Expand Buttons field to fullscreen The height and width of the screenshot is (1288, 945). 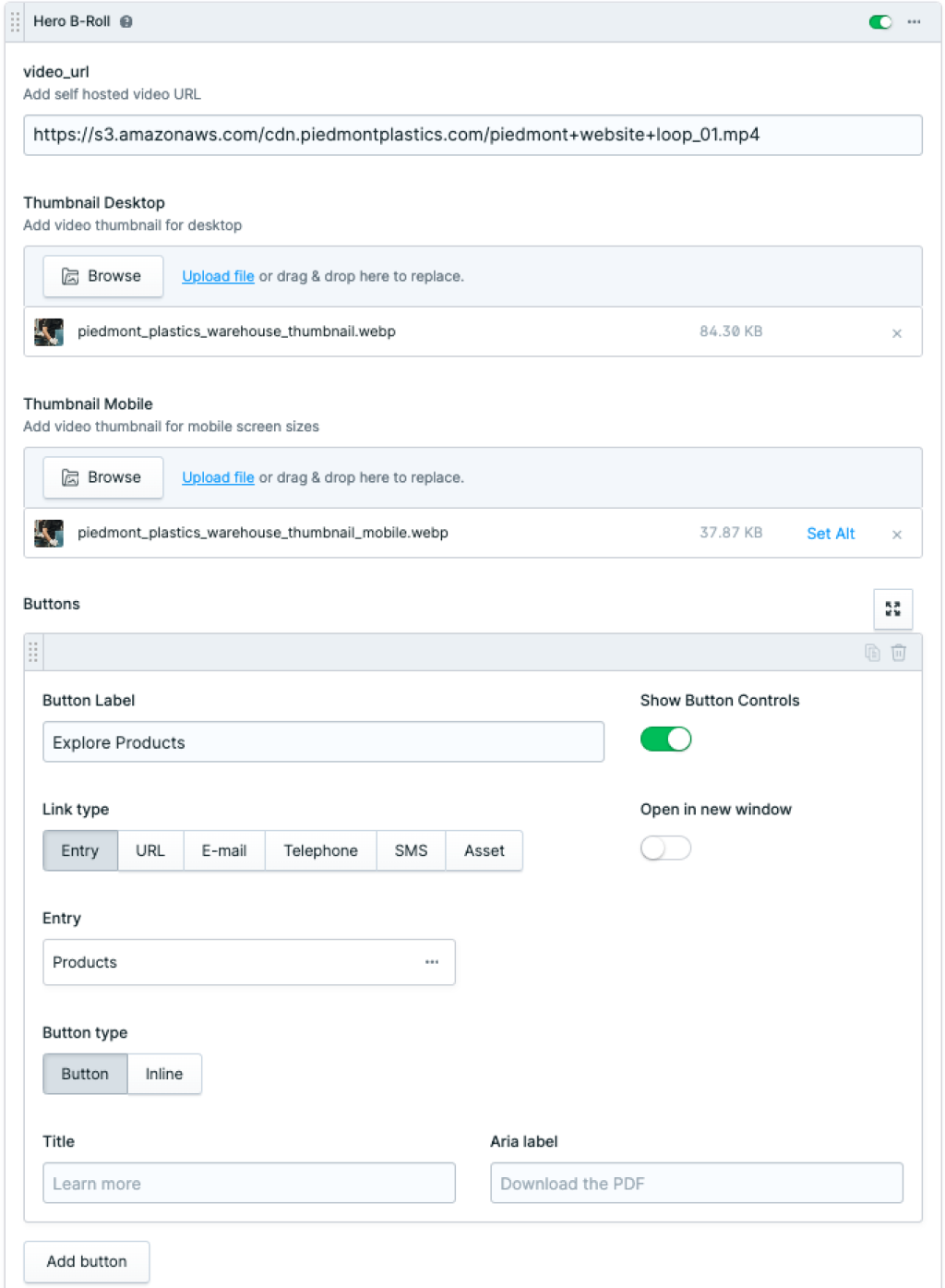(x=892, y=608)
